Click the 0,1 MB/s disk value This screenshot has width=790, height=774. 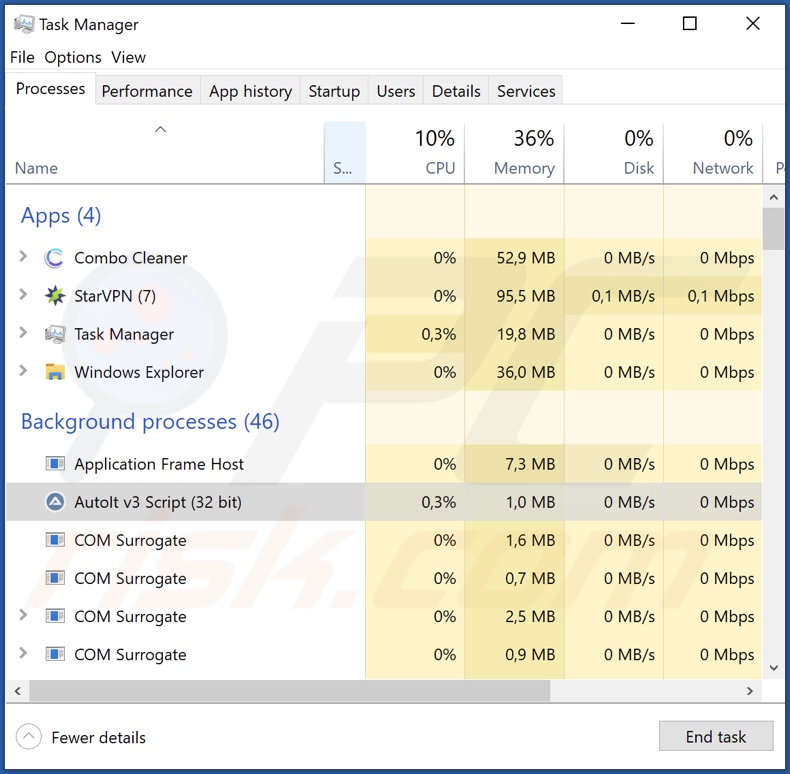click(623, 296)
